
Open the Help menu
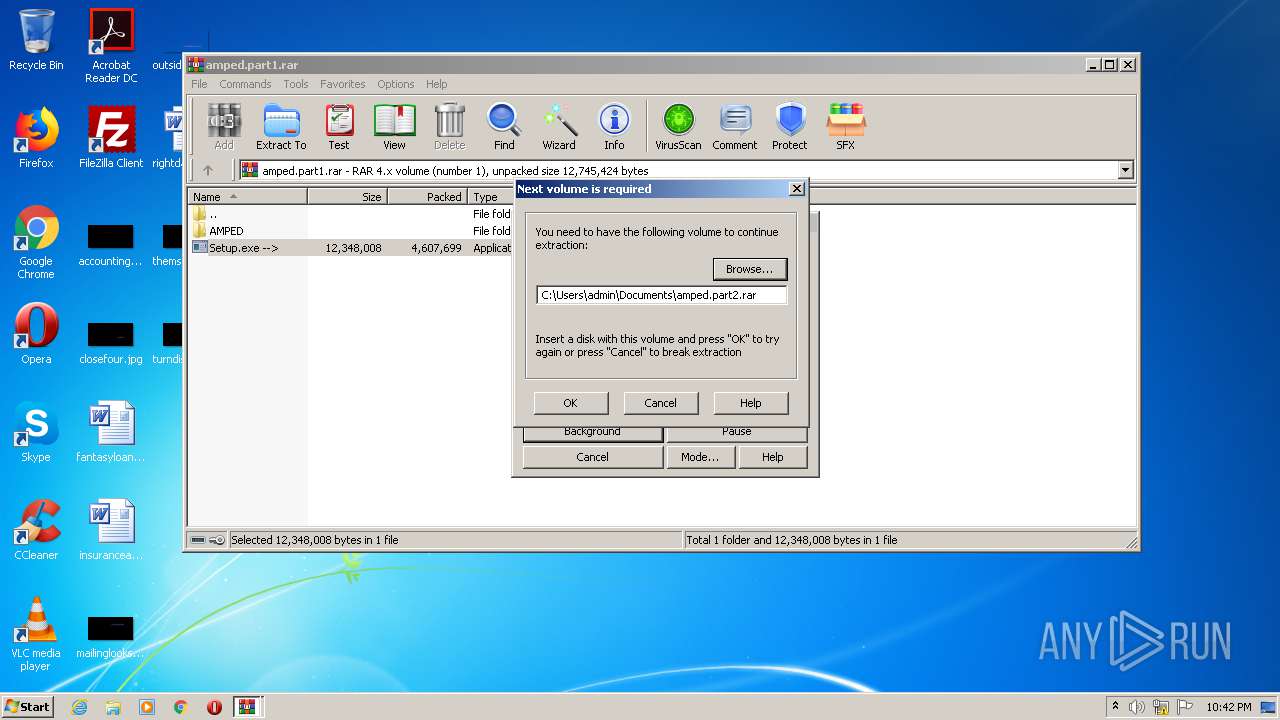coord(437,84)
